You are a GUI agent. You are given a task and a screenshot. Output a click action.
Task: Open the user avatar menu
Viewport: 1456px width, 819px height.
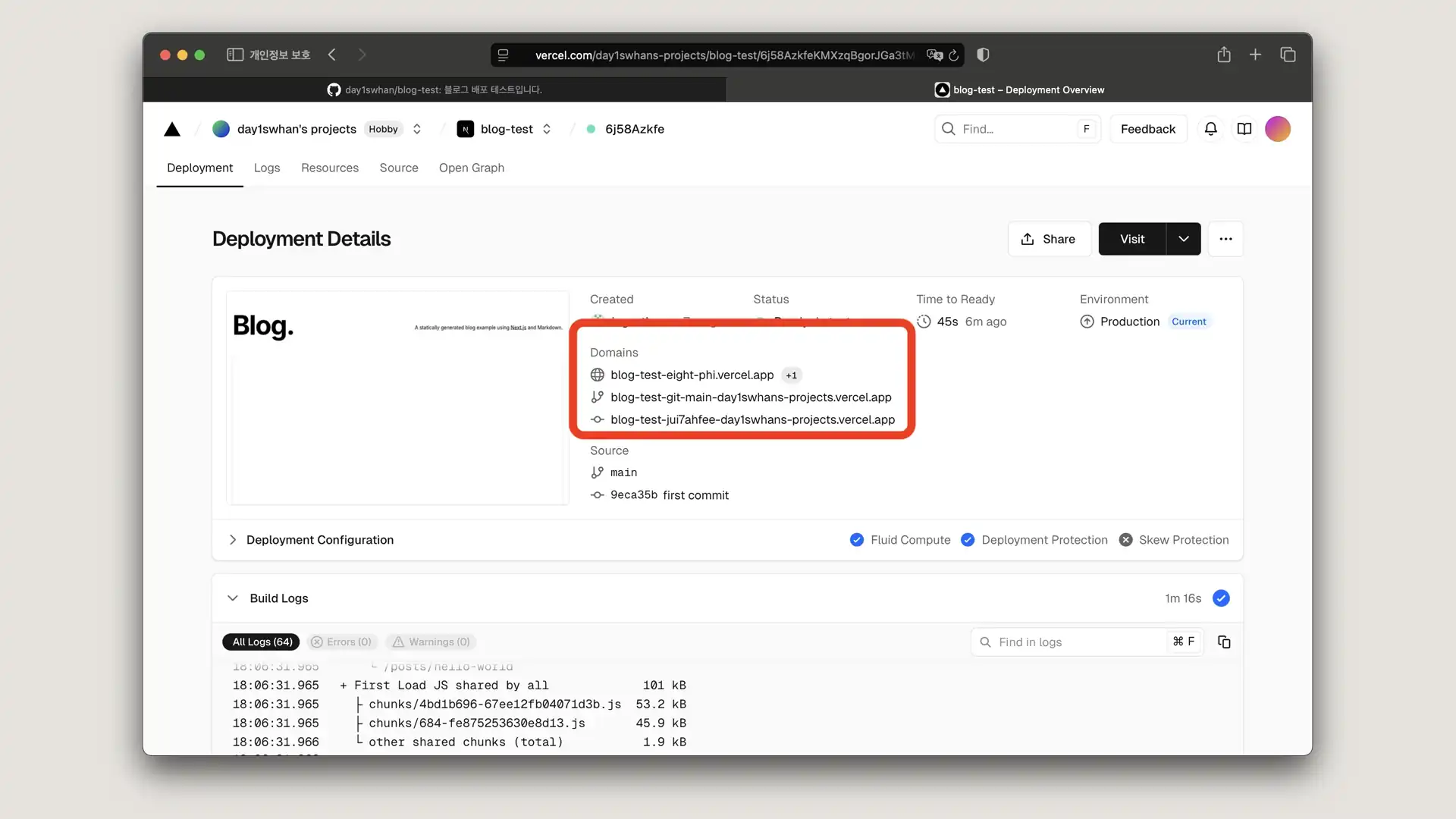[1278, 129]
